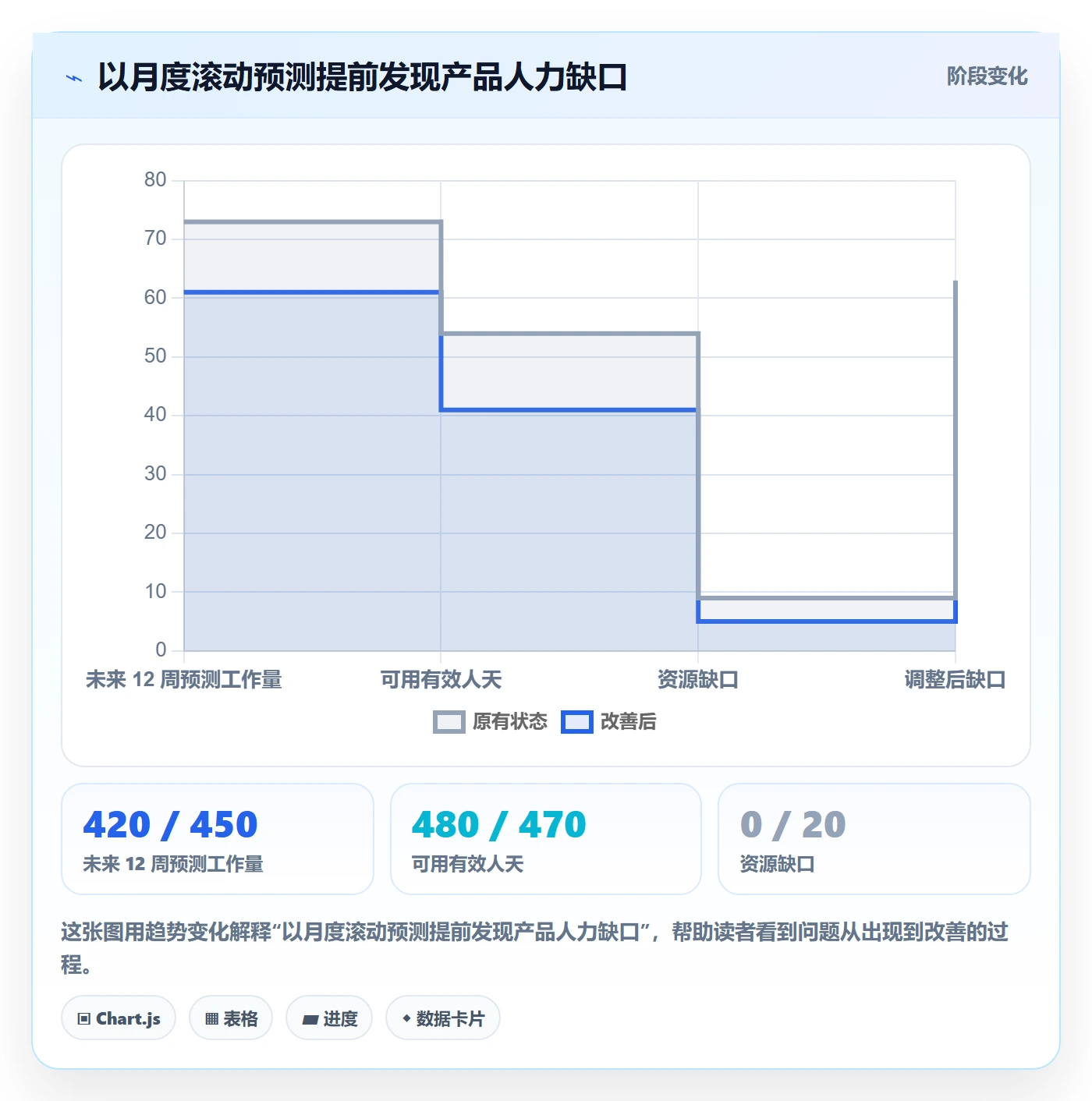Toggle the 改善后 legend swatch
Image resolution: width=1092 pixels, height=1101 pixels.
[x=576, y=722]
